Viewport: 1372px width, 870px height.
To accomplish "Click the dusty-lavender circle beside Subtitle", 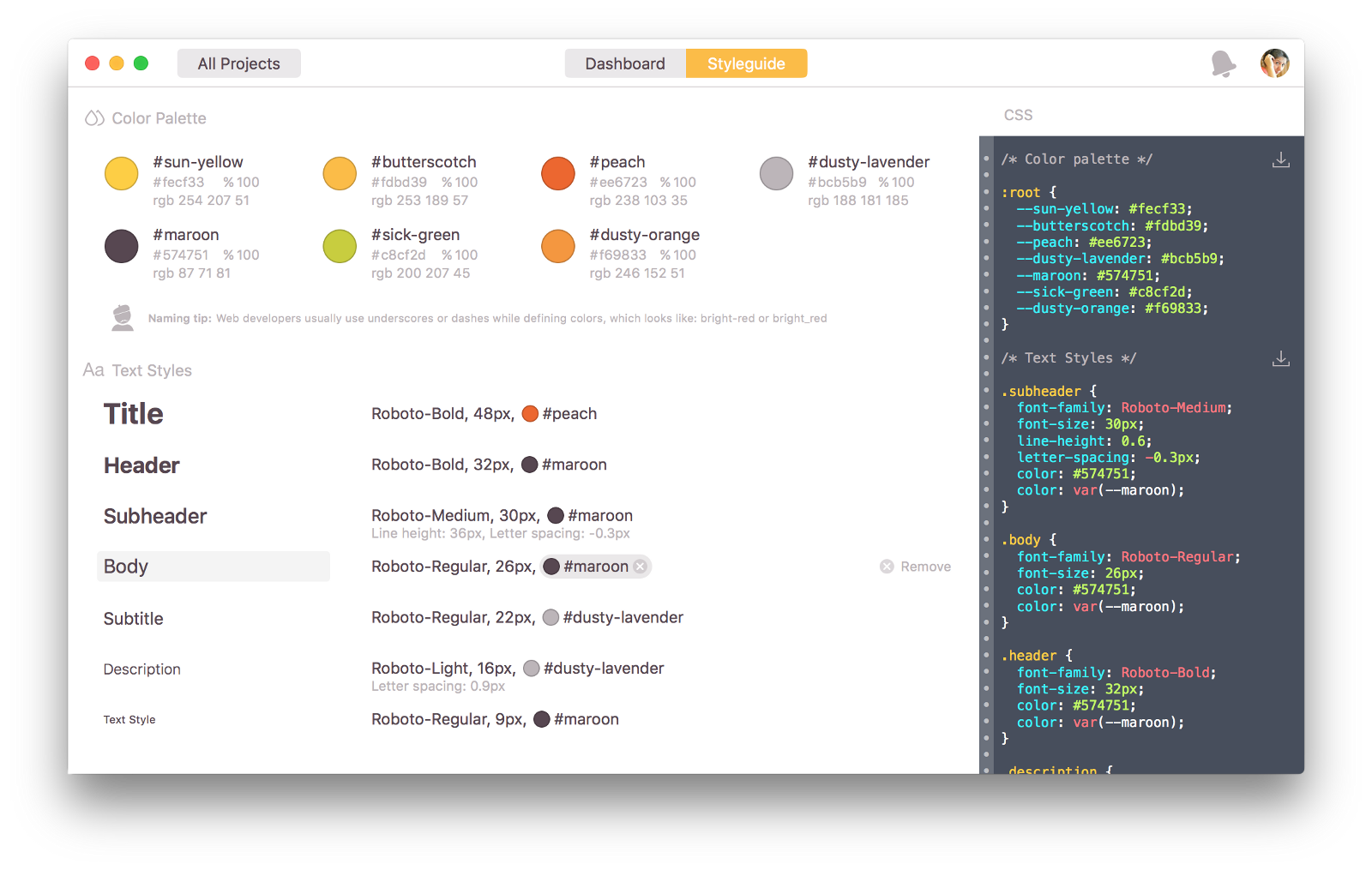I will [549, 617].
